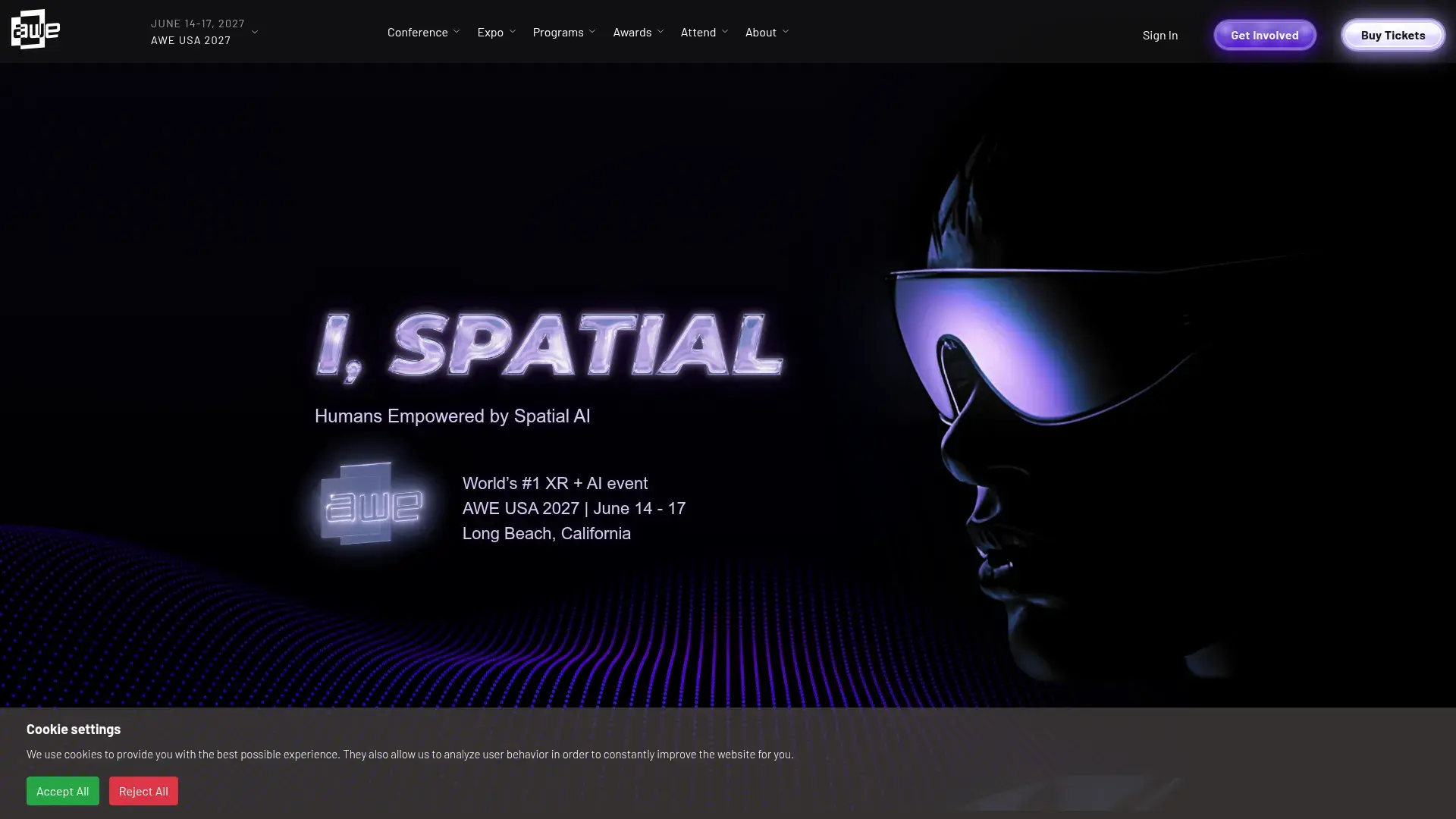Click the AWE logo in the header

coord(36,30)
